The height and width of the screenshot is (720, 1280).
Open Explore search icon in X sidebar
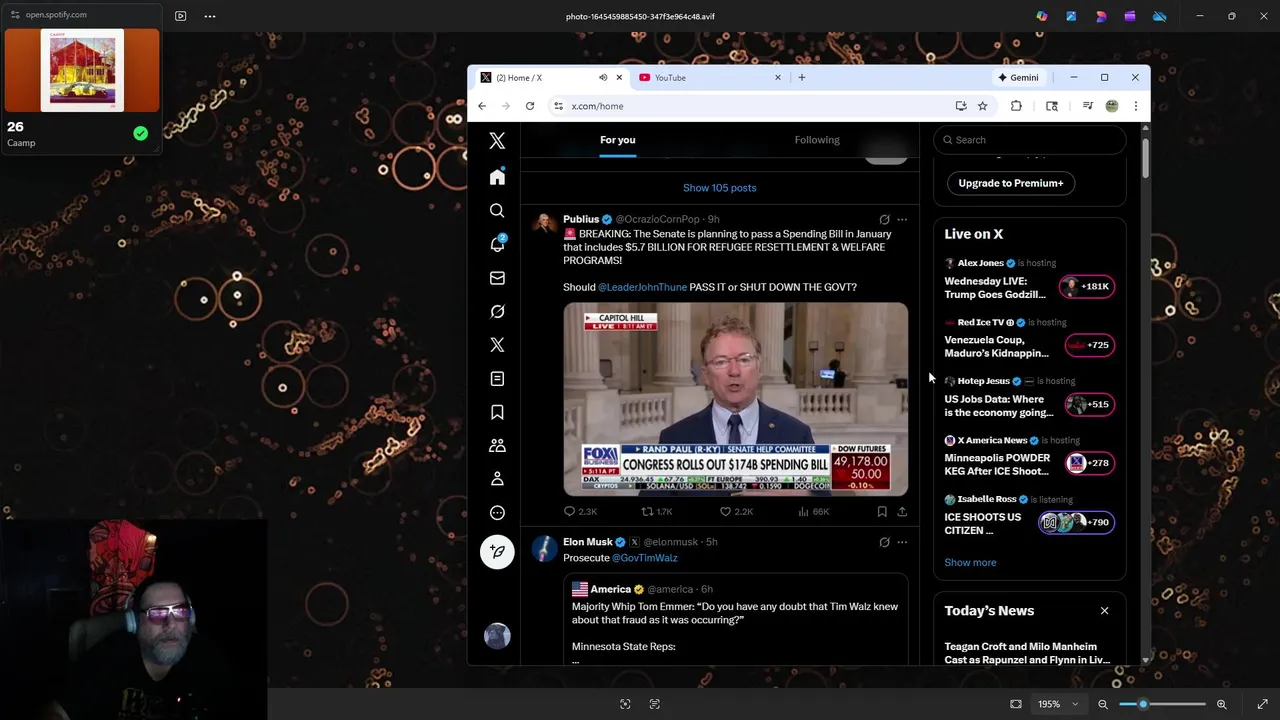point(497,211)
